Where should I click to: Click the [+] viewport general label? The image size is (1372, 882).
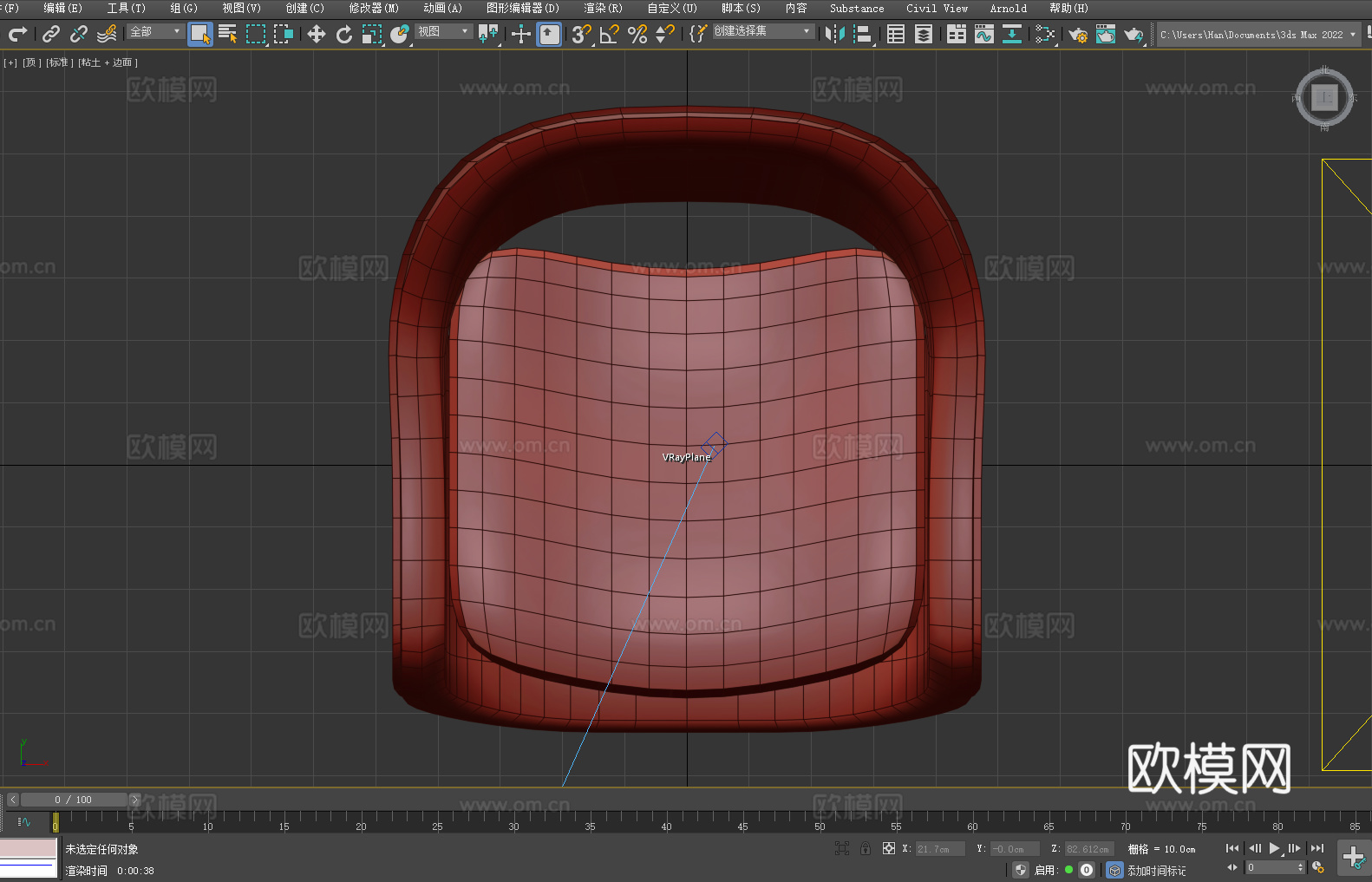coord(10,62)
